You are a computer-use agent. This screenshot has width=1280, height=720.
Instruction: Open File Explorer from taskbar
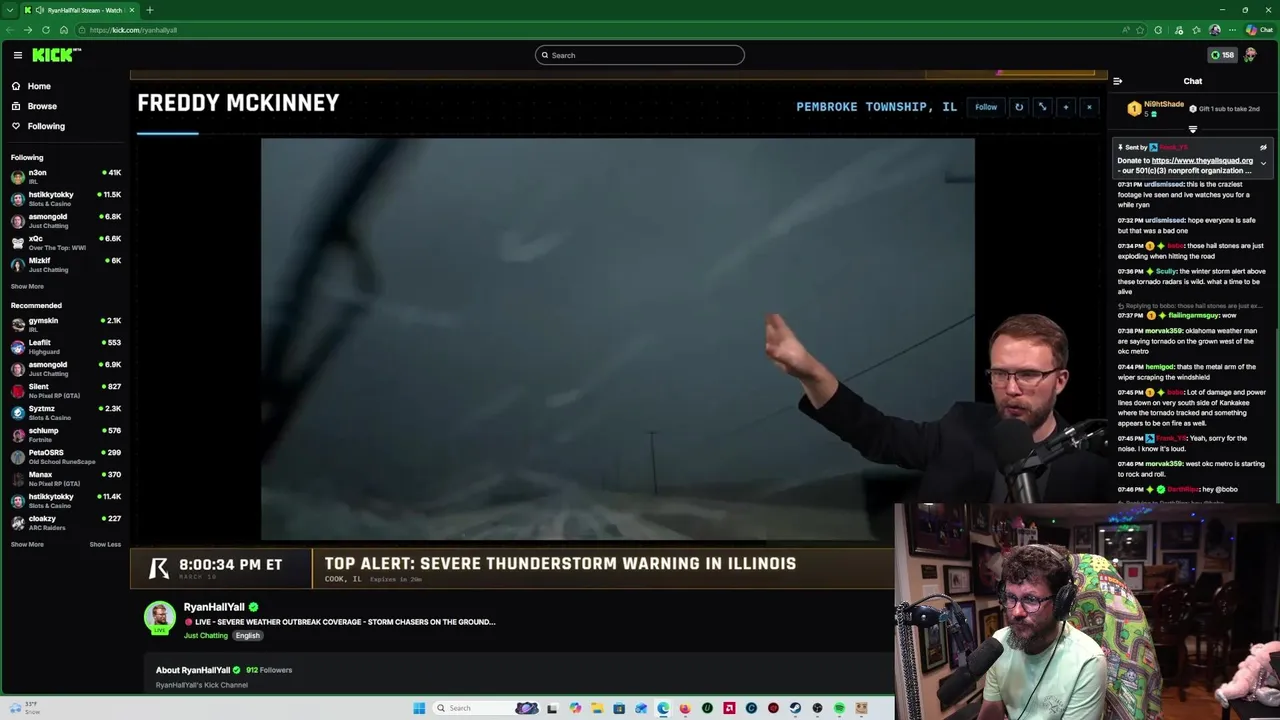pos(597,708)
